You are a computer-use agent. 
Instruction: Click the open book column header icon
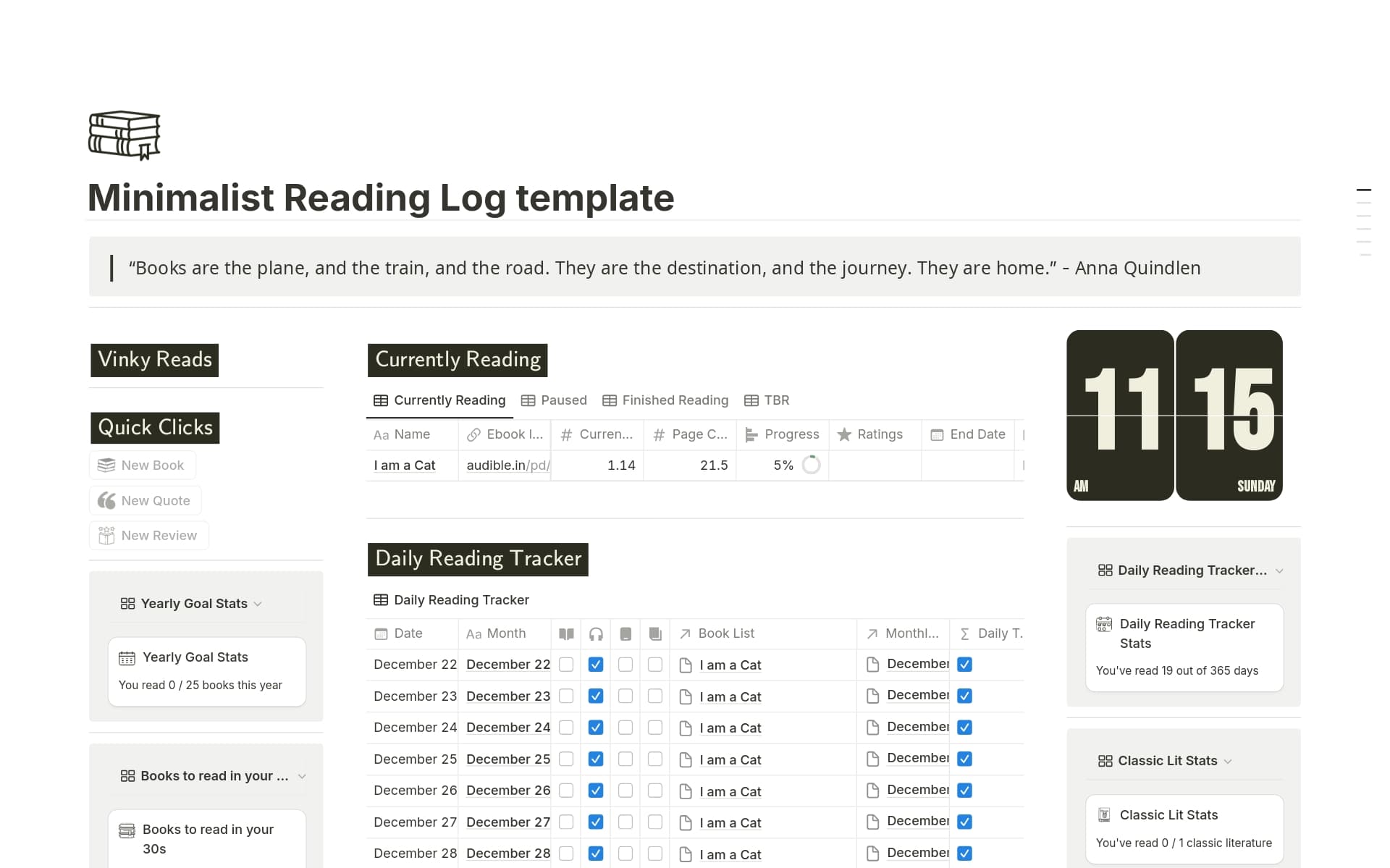tap(566, 634)
